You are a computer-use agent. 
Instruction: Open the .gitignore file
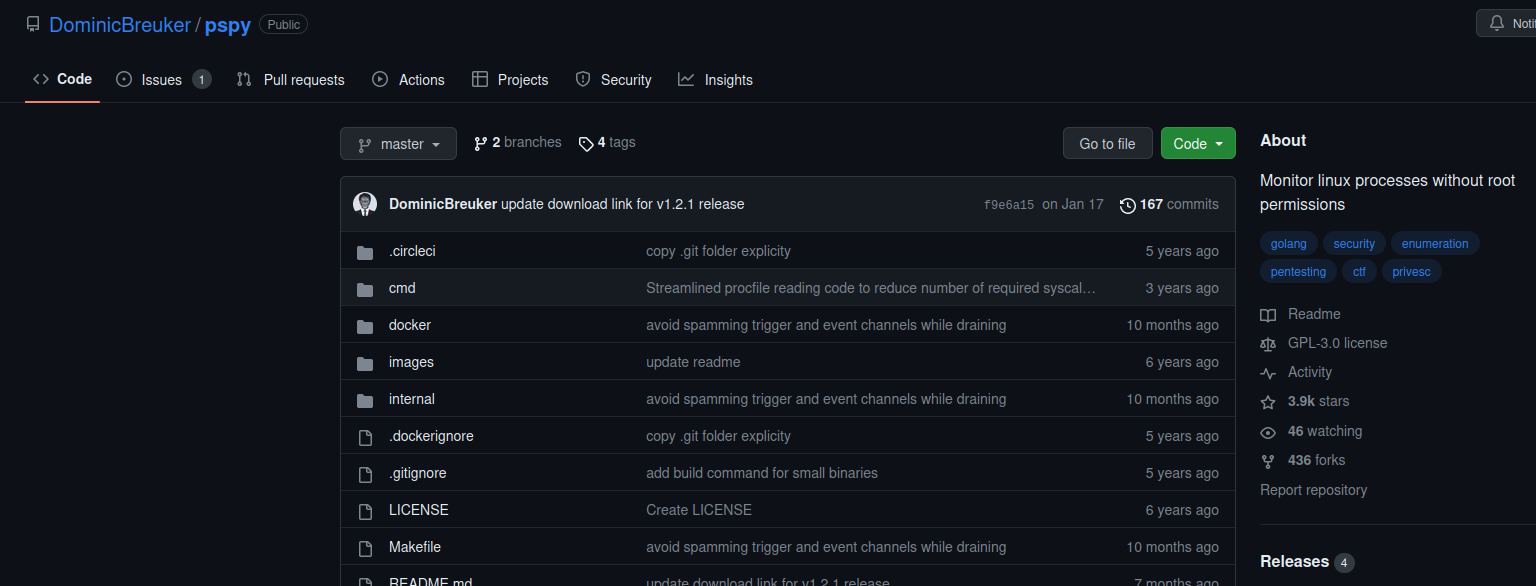pyautogui.click(x=418, y=473)
